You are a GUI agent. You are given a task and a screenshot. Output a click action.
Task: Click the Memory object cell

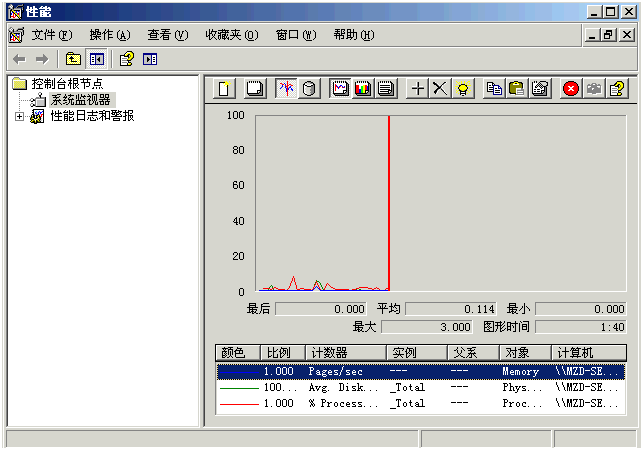coord(520,372)
